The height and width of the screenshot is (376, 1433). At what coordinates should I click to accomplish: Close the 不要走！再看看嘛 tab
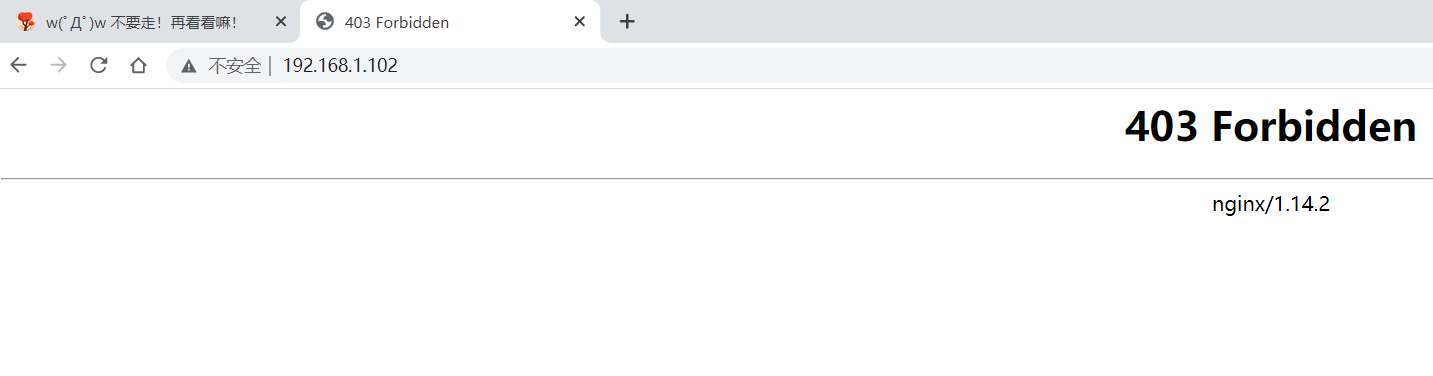click(x=279, y=22)
